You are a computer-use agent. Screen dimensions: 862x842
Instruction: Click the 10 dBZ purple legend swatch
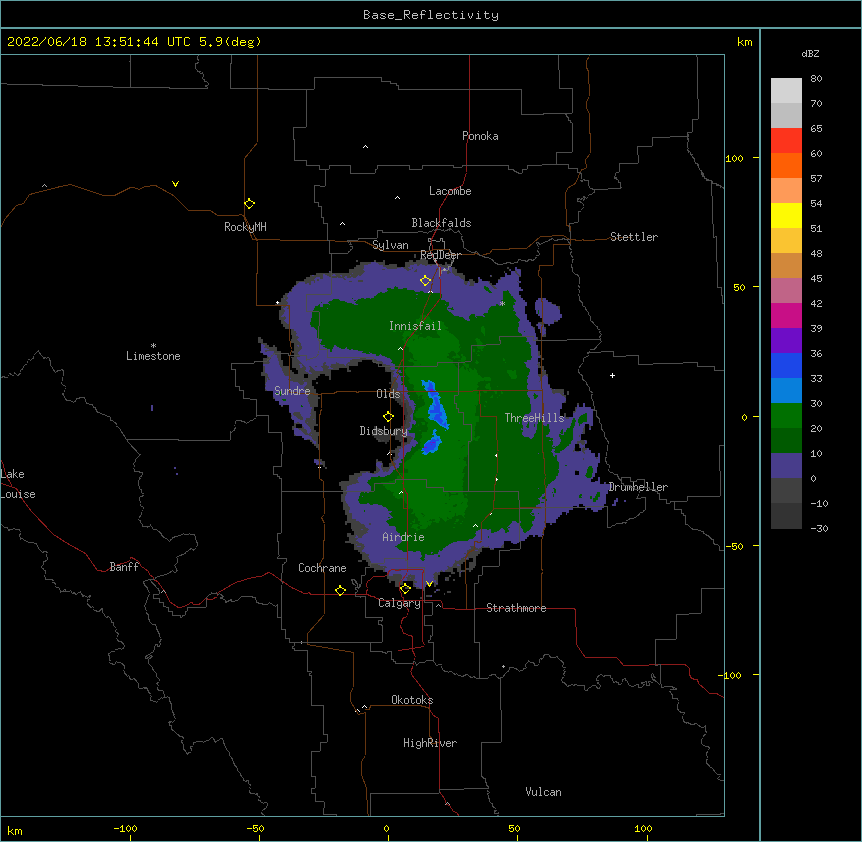pos(786,466)
